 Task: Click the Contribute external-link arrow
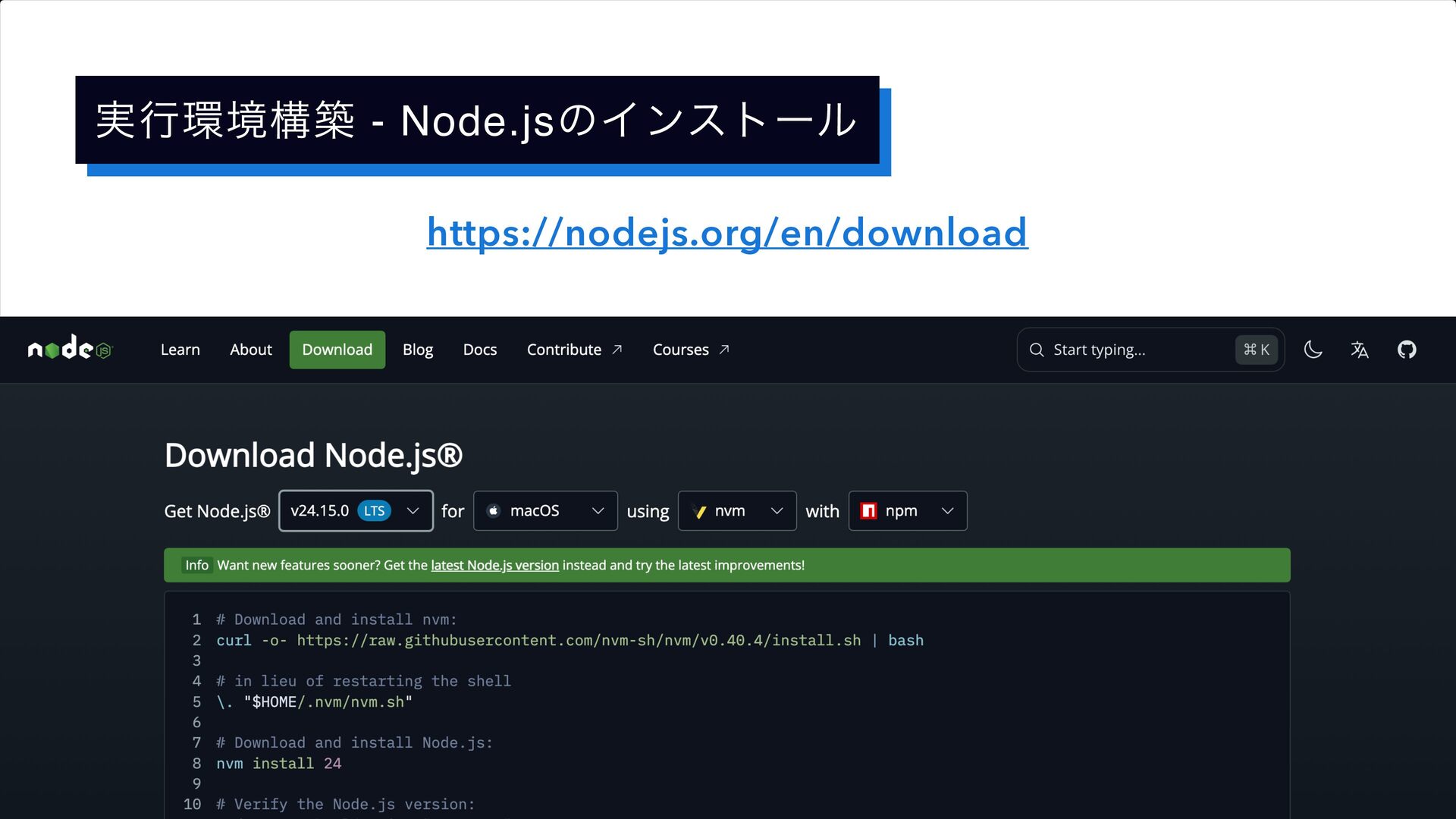click(617, 350)
